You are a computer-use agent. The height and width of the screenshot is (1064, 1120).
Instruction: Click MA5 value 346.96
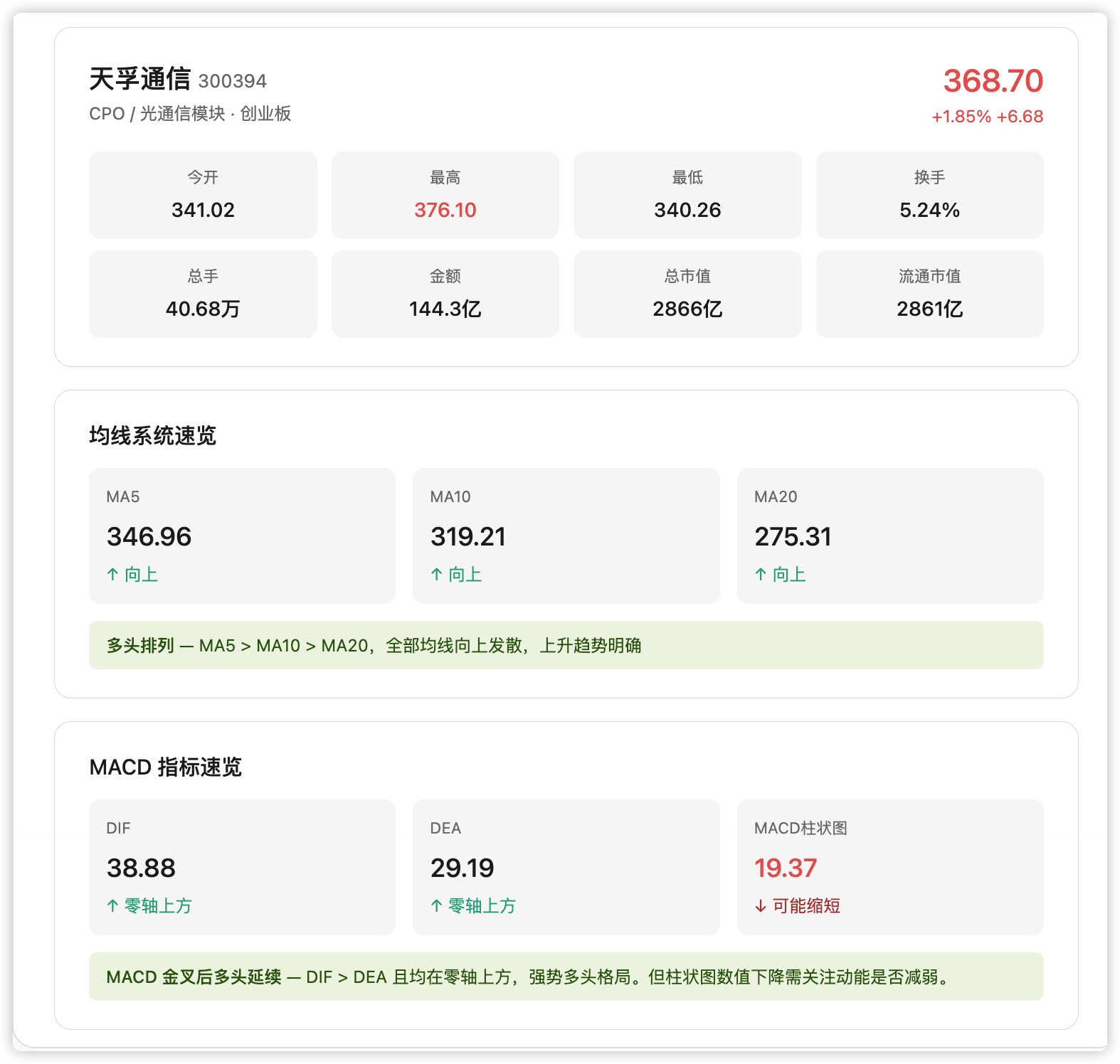pos(149,536)
